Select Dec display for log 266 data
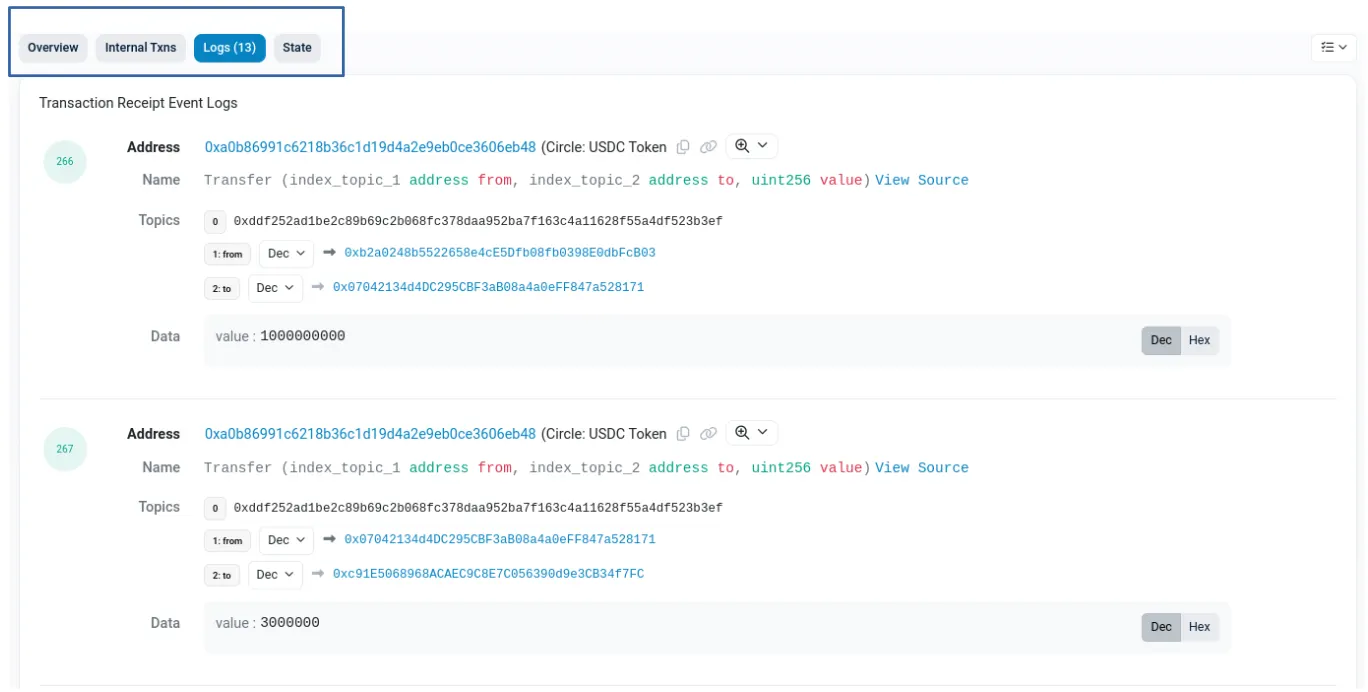 tap(1160, 339)
